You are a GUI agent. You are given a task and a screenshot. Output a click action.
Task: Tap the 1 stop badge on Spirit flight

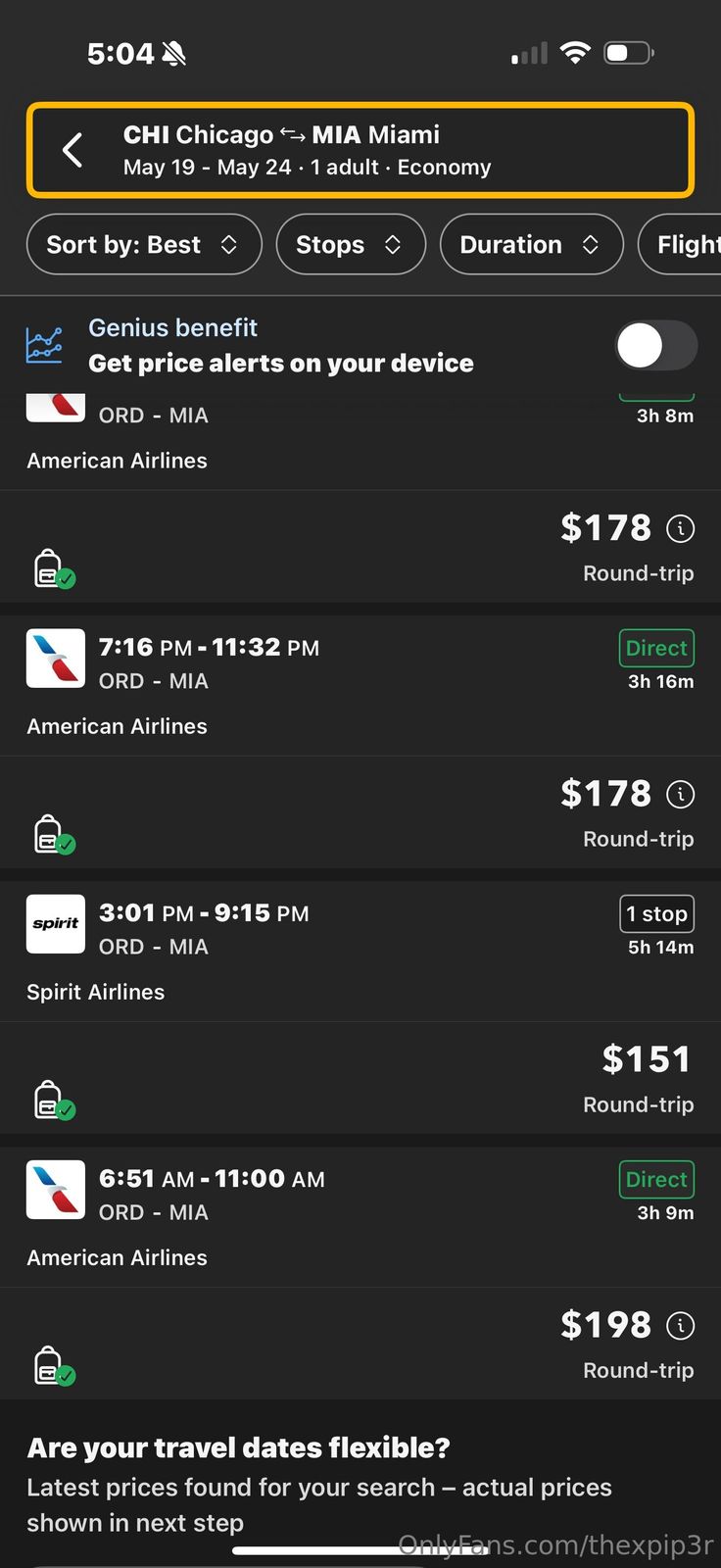[656, 914]
